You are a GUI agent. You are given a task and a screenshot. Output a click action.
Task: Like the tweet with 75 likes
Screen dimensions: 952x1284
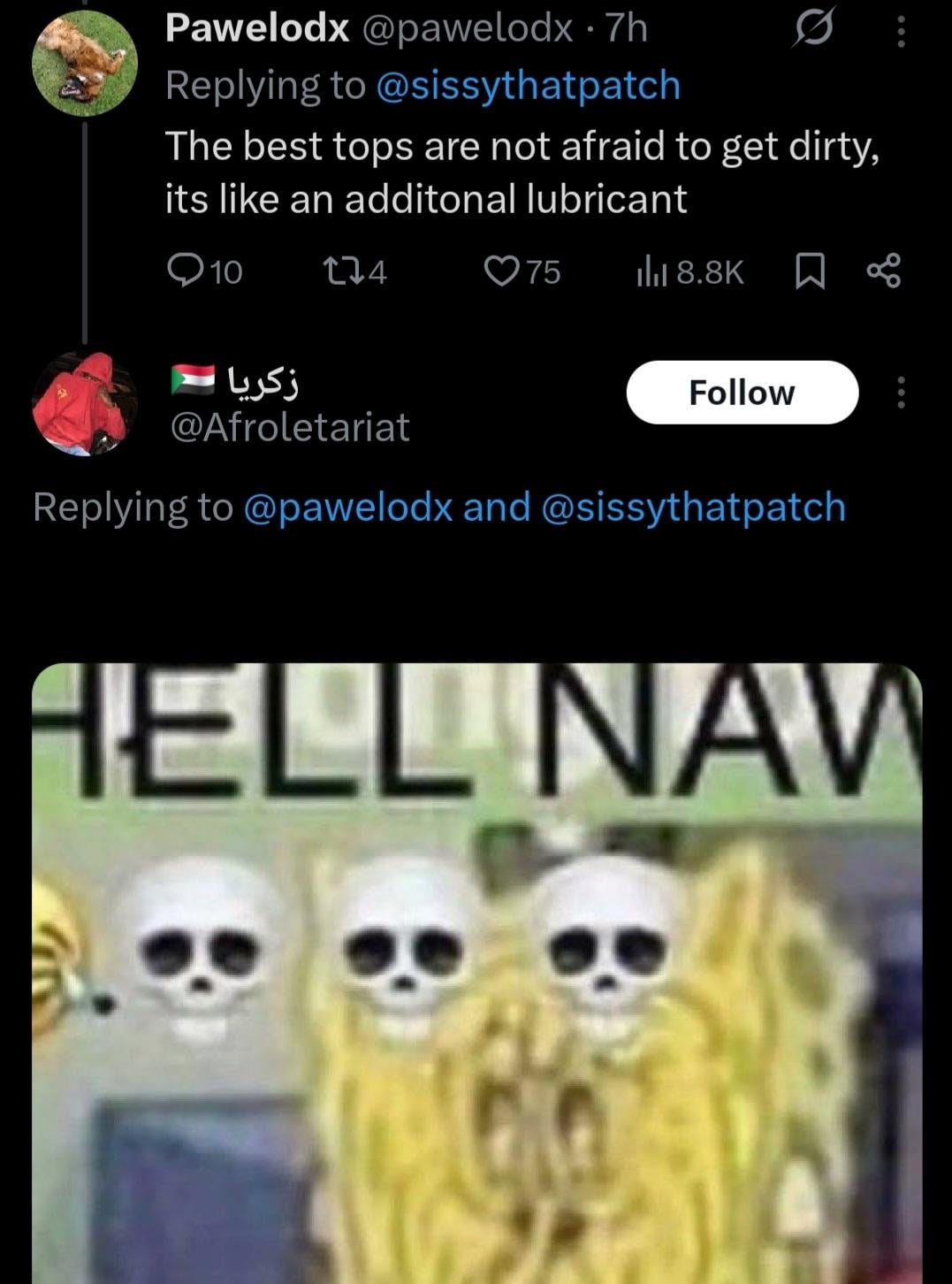(522, 271)
